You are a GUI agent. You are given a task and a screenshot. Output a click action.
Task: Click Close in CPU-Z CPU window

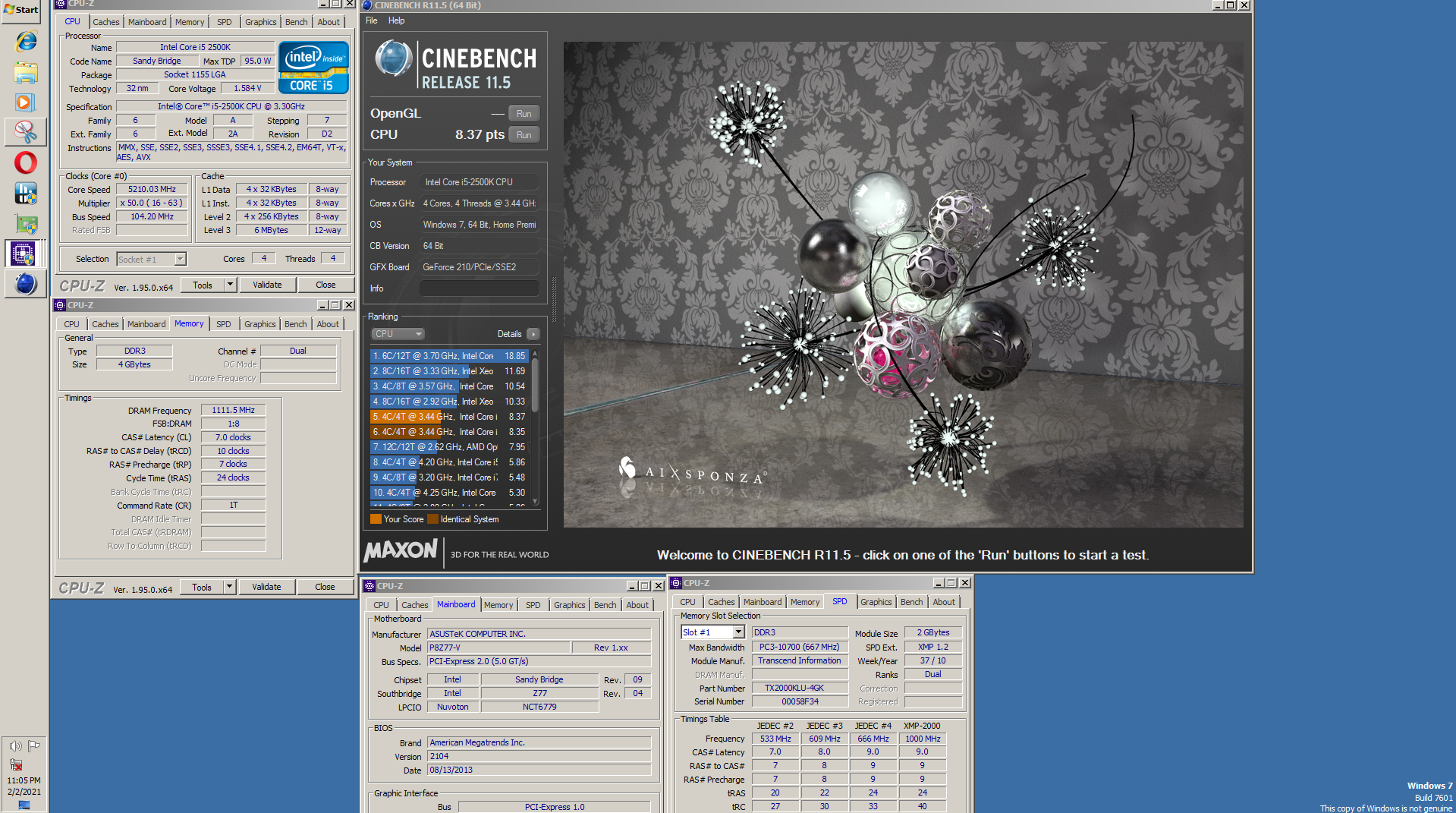click(x=325, y=285)
